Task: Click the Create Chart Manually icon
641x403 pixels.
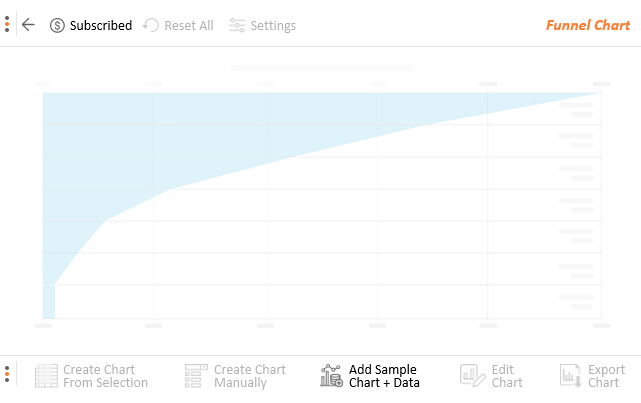Action: tap(196, 376)
